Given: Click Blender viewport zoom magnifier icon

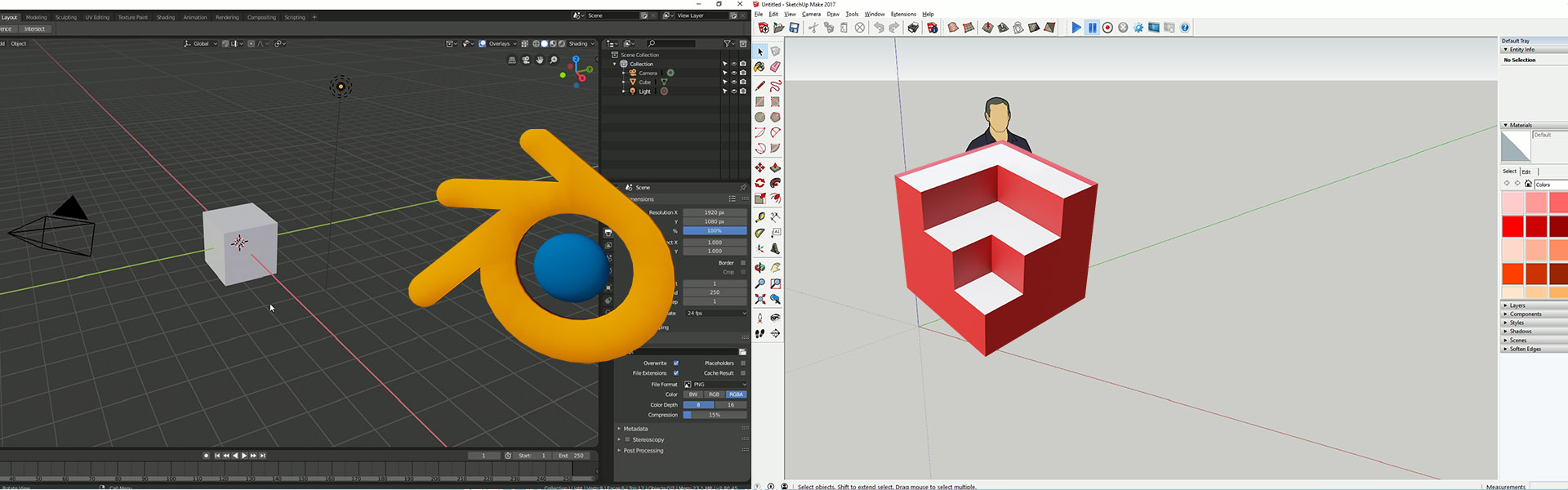Looking at the screenshot, I should (x=554, y=60).
